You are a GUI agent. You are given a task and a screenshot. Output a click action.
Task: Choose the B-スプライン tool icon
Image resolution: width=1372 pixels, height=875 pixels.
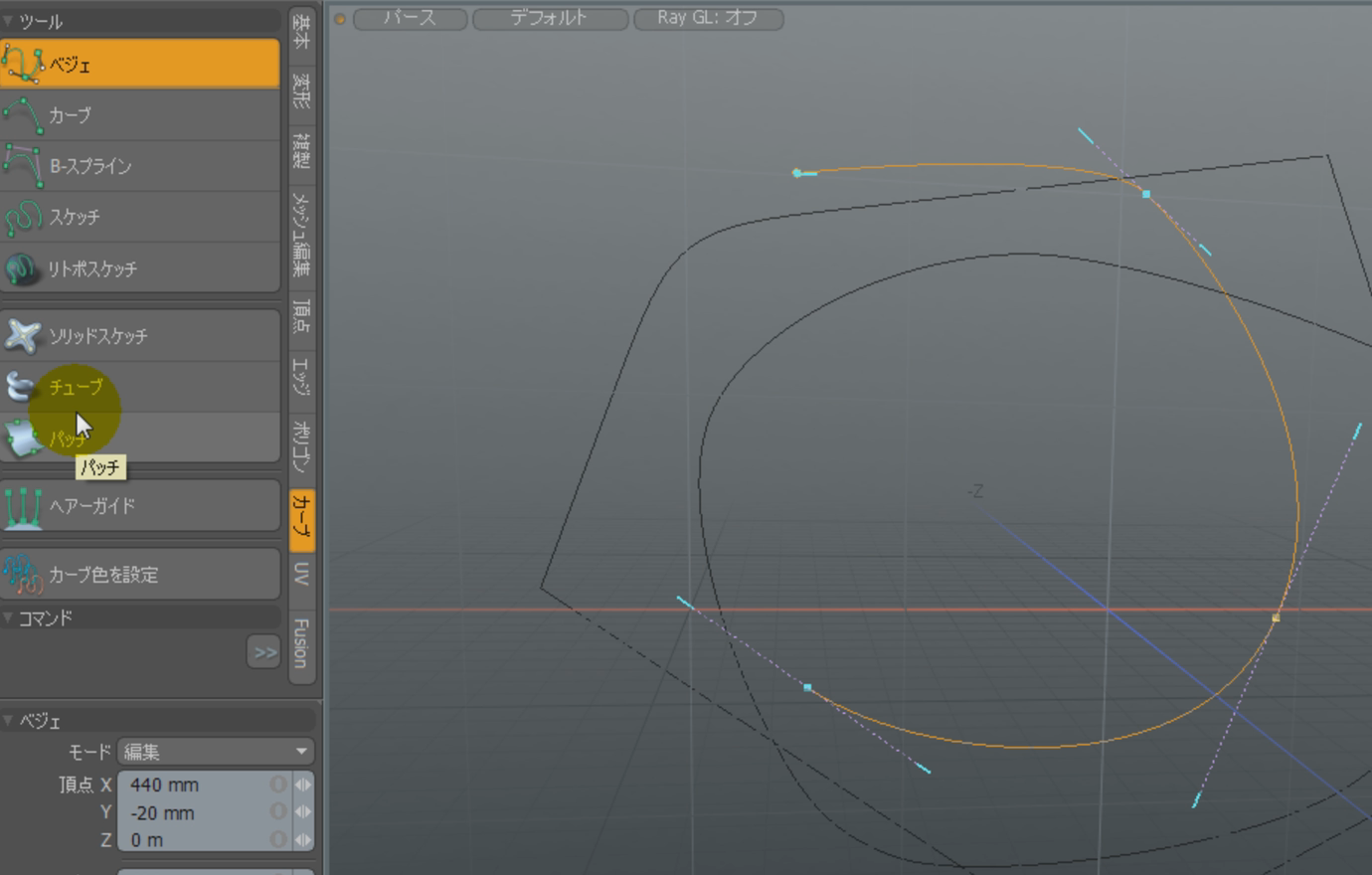(22, 166)
